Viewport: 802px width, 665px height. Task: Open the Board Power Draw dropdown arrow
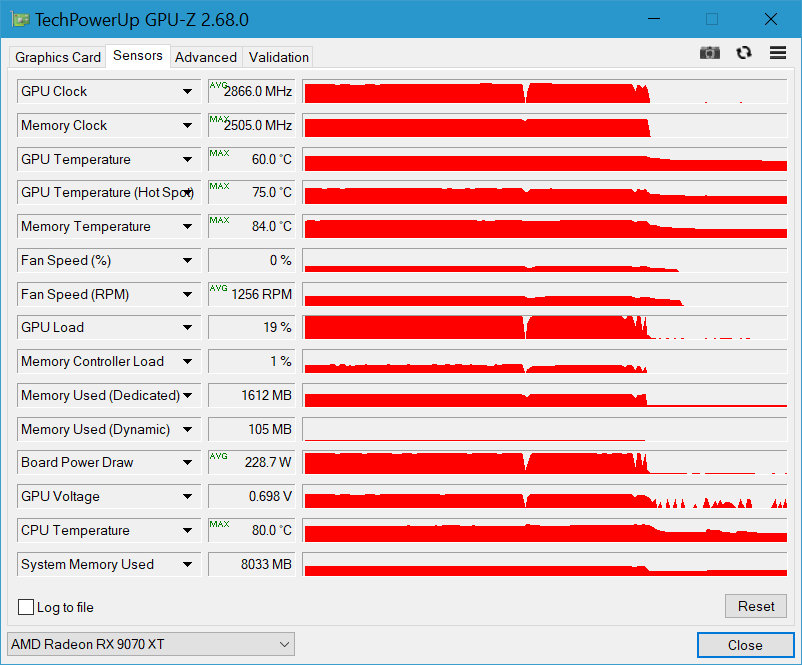click(187, 463)
